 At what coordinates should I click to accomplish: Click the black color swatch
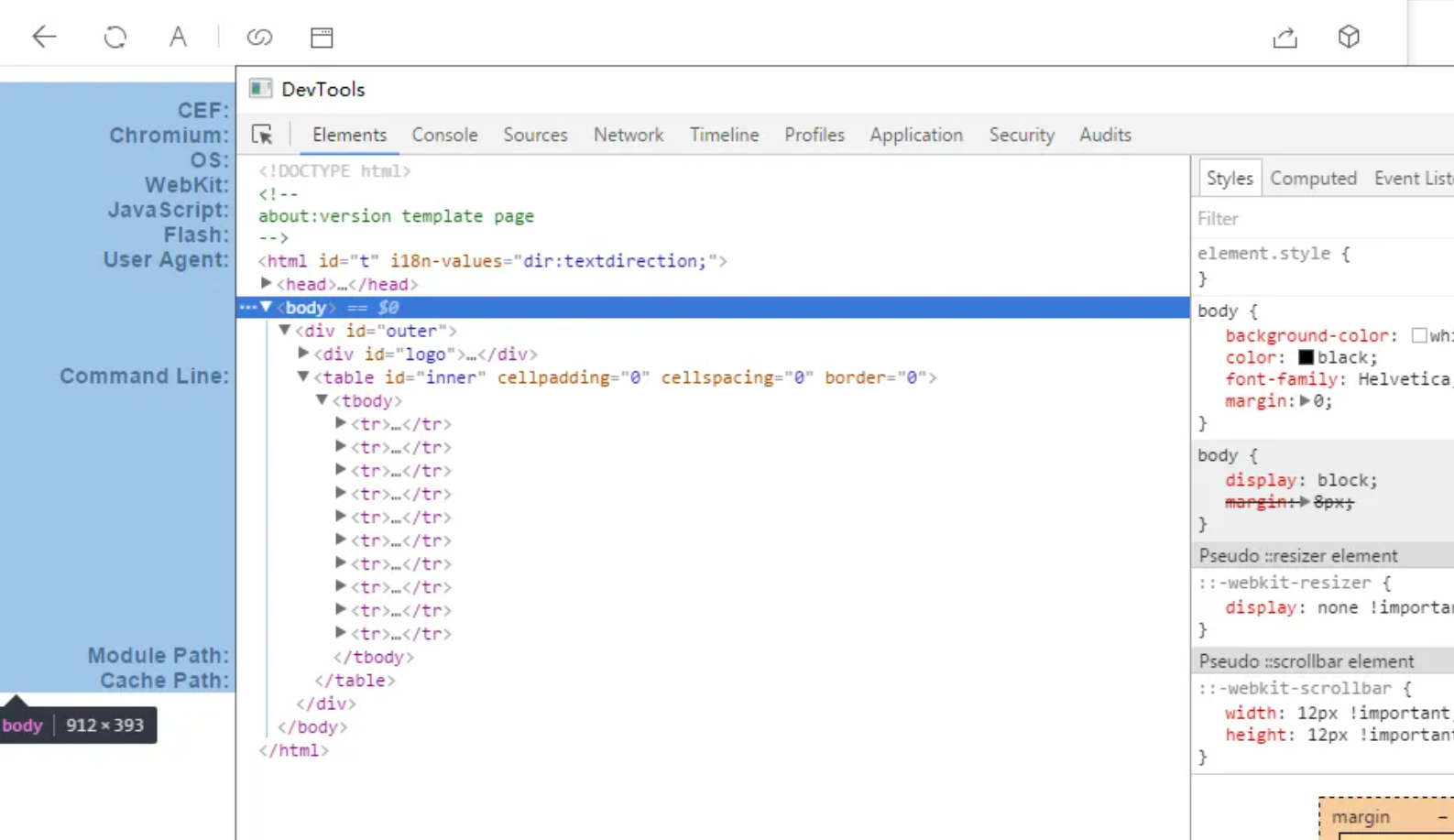pyautogui.click(x=1306, y=357)
